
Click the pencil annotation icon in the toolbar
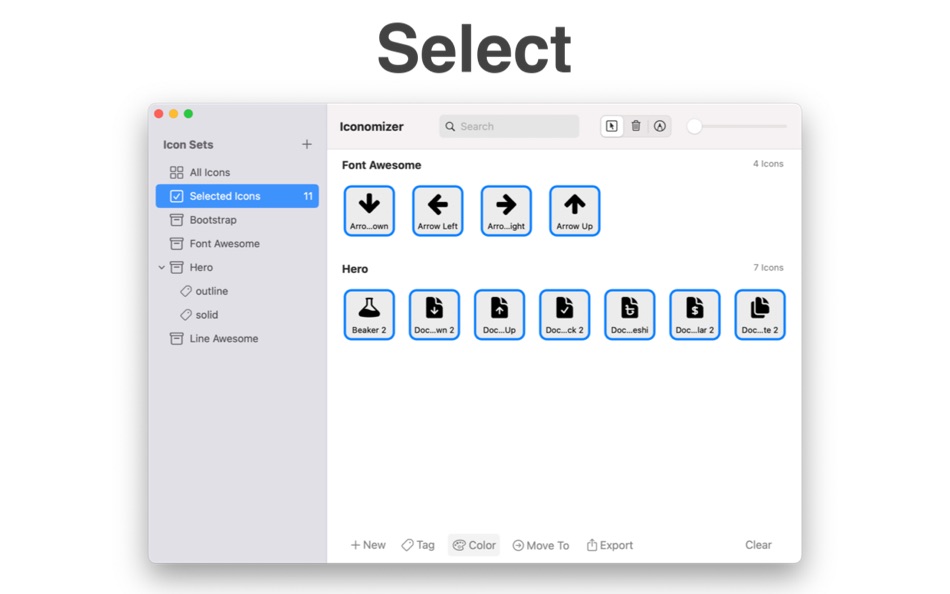[660, 126]
